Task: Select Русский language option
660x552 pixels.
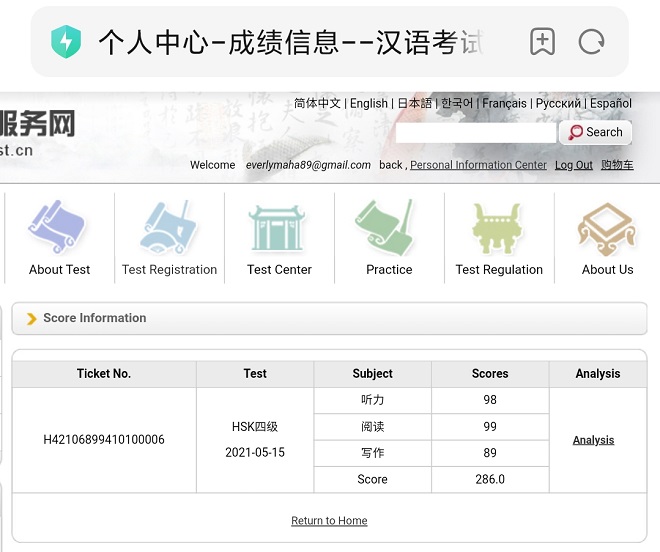Action: click(558, 103)
